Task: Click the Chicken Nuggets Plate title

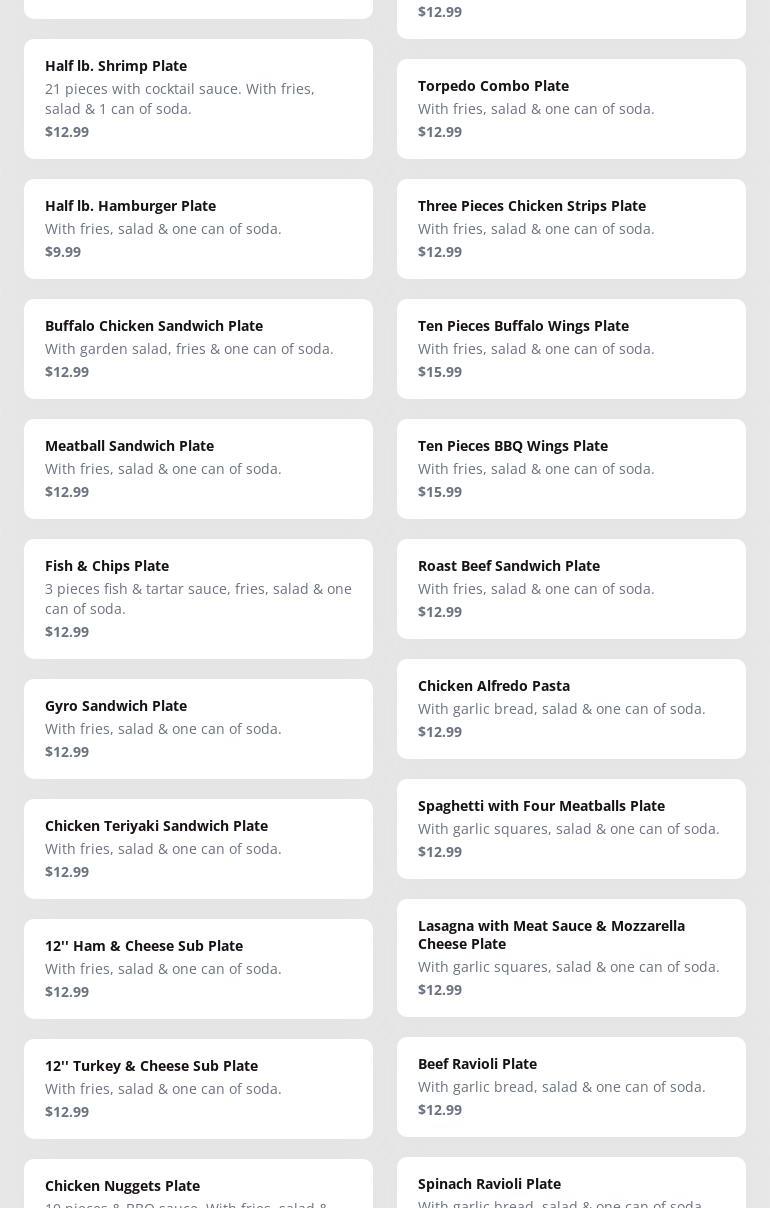Action: click(x=122, y=1186)
